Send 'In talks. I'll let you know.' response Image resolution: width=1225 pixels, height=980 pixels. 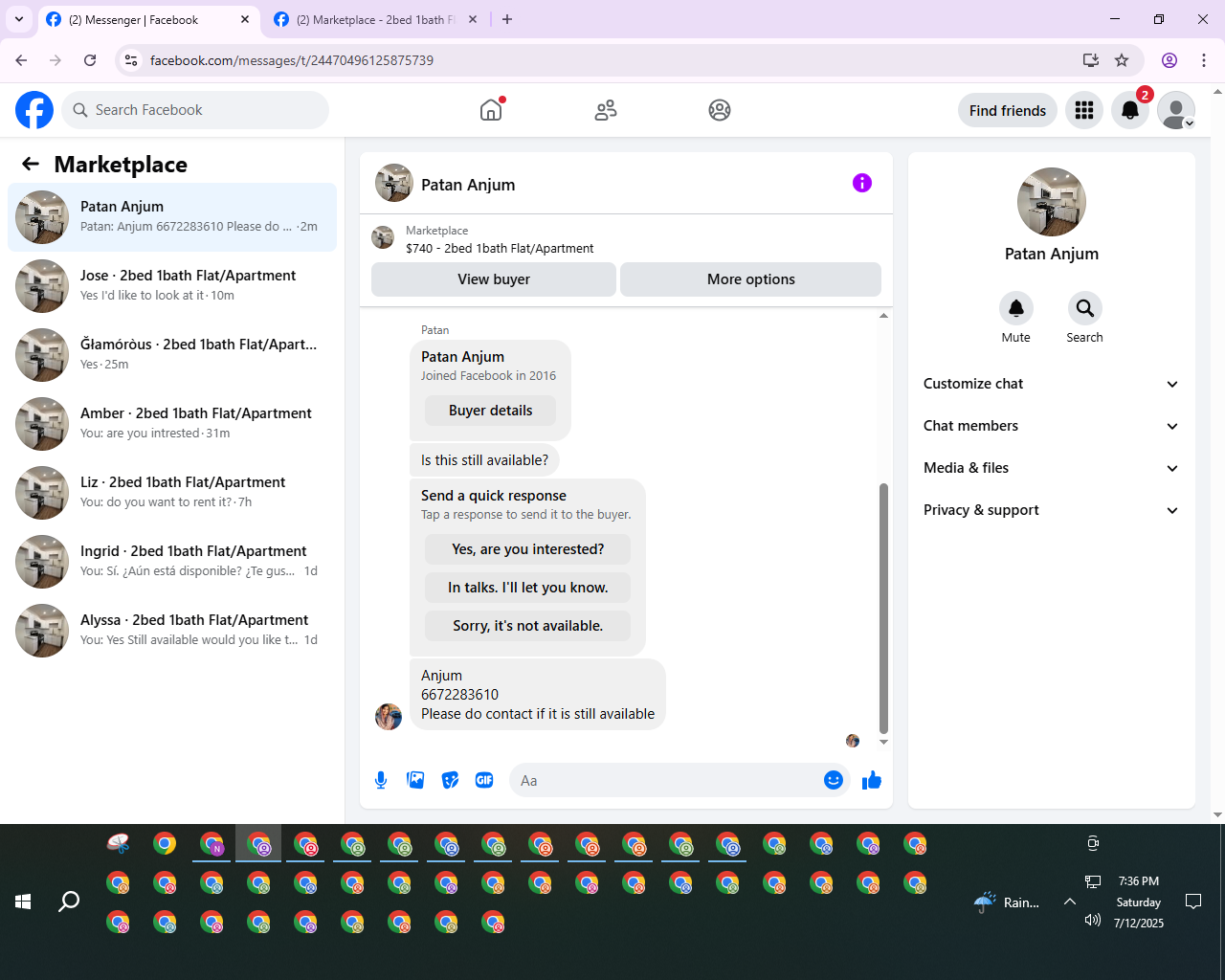pyautogui.click(x=528, y=588)
